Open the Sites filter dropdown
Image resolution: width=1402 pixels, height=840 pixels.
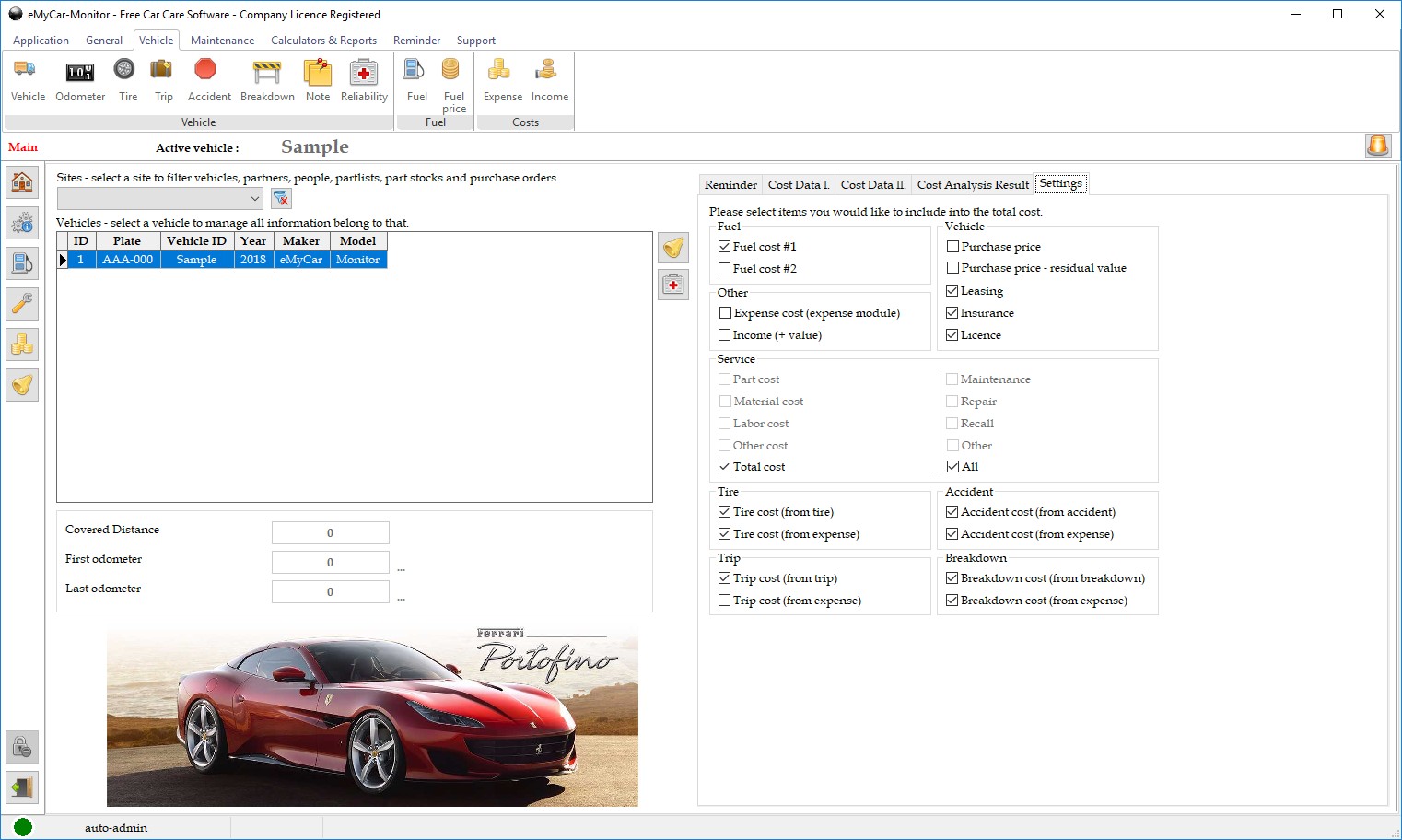tap(255, 198)
